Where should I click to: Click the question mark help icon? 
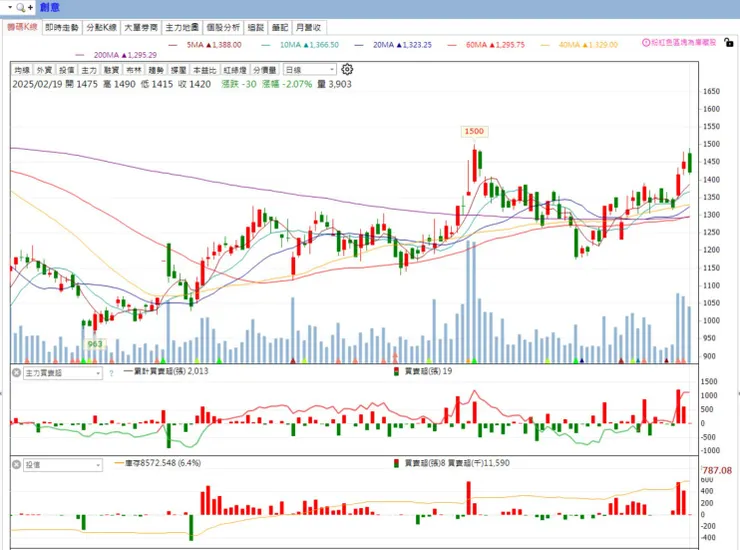pos(111,373)
